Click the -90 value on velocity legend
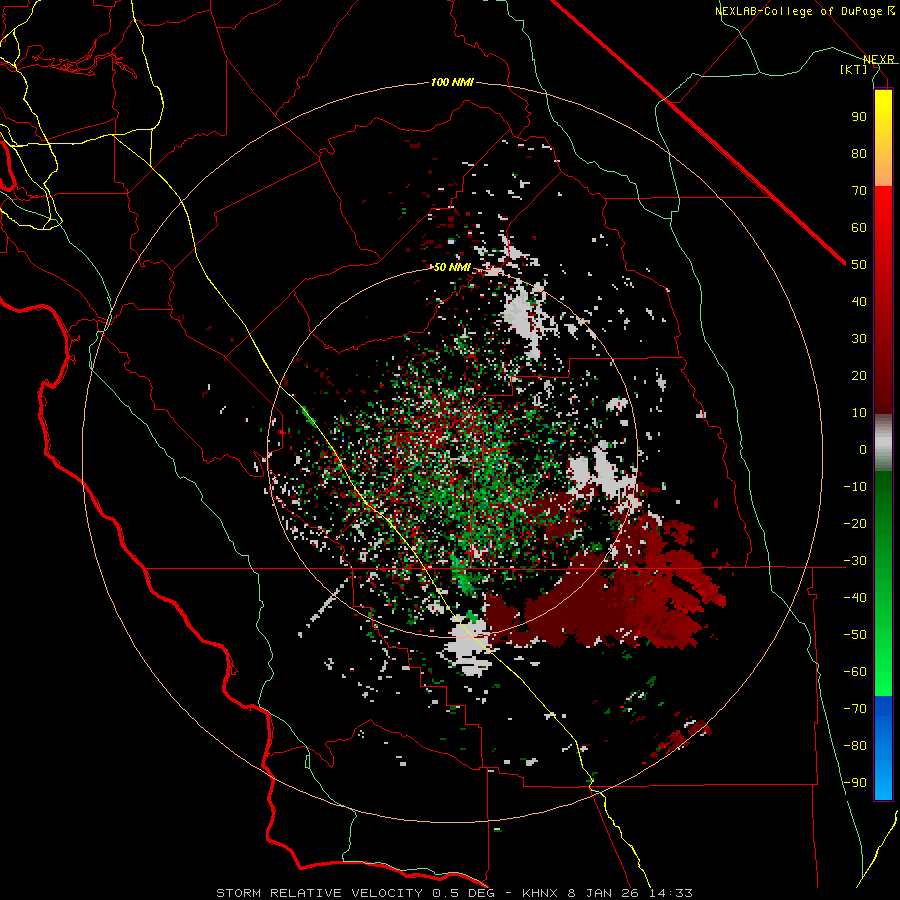This screenshot has height=900, width=900. 855,783
